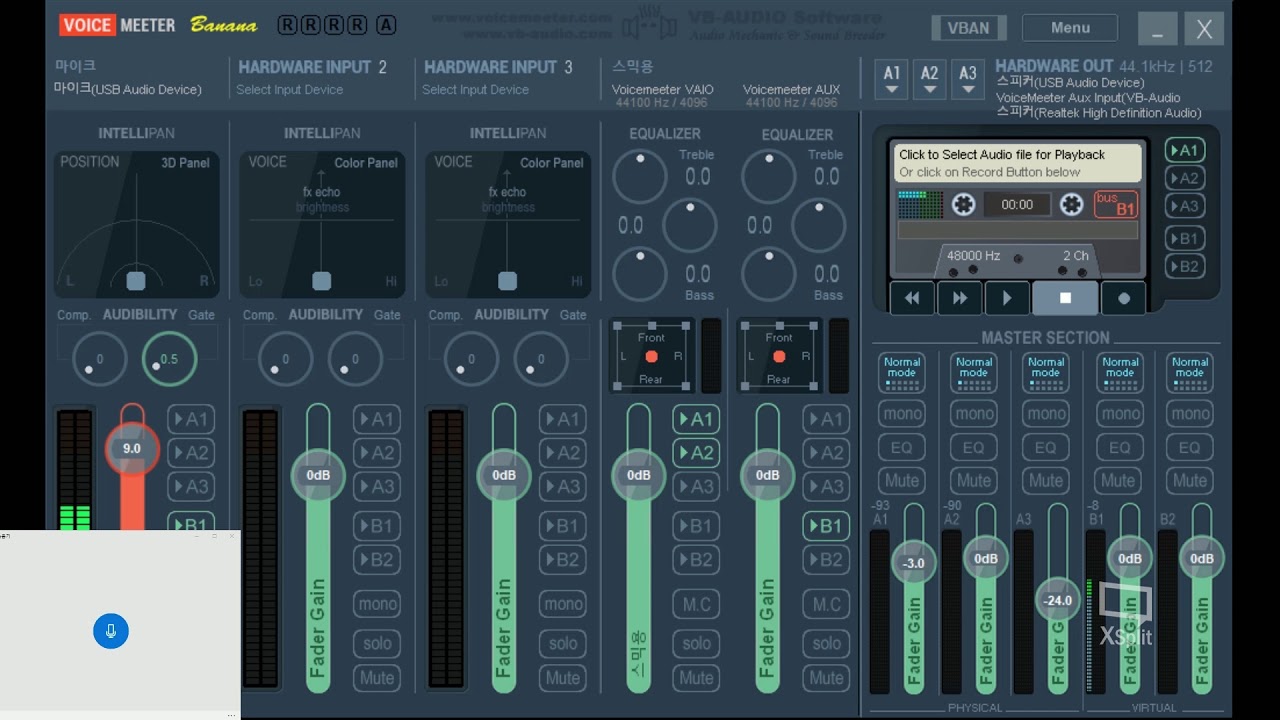Open the 마이크 USB Audio Device input selector
Image resolution: width=1280 pixels, height=720 pixels.
[127, 89]
